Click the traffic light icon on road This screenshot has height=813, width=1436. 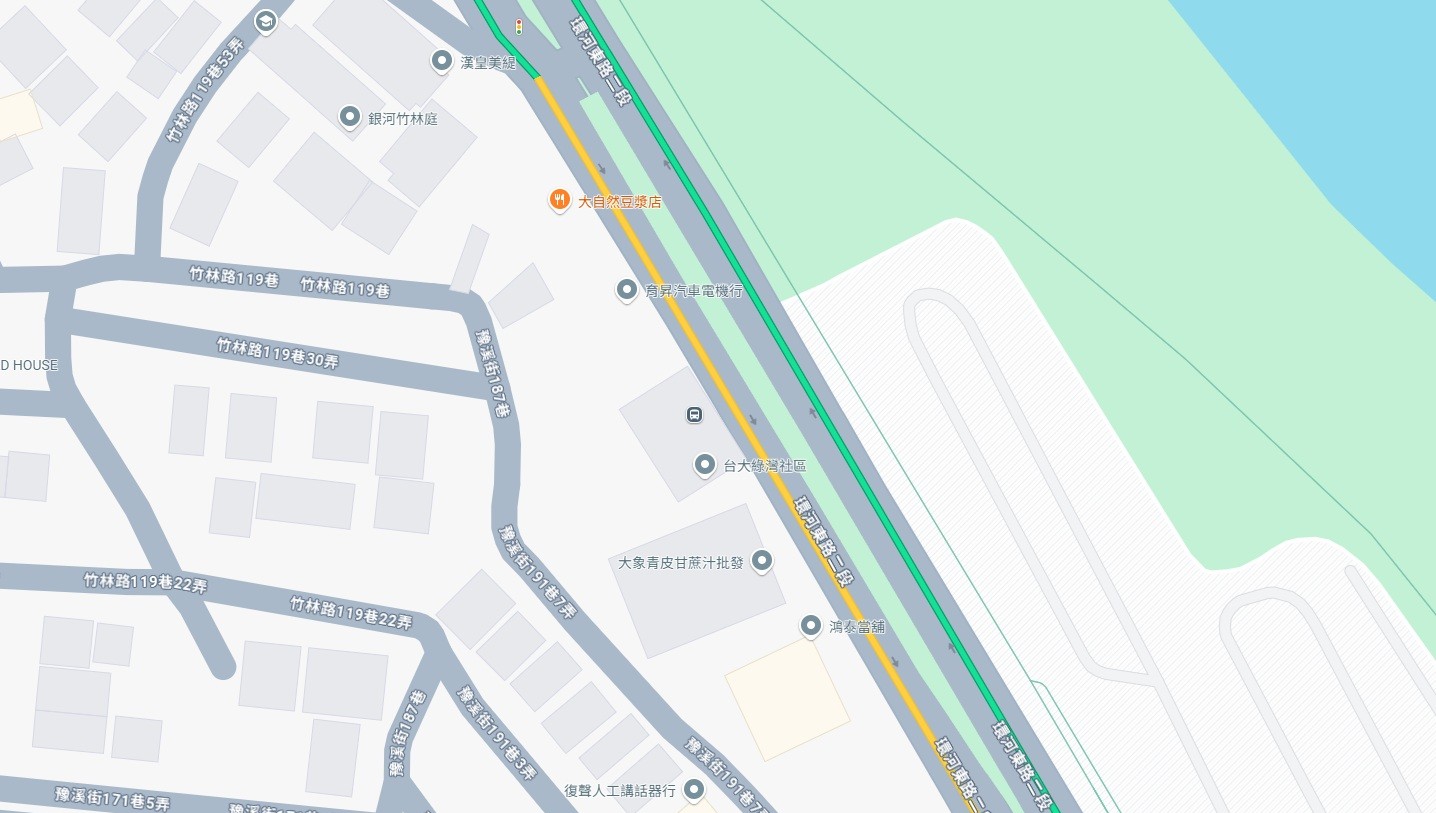[518, 26]
